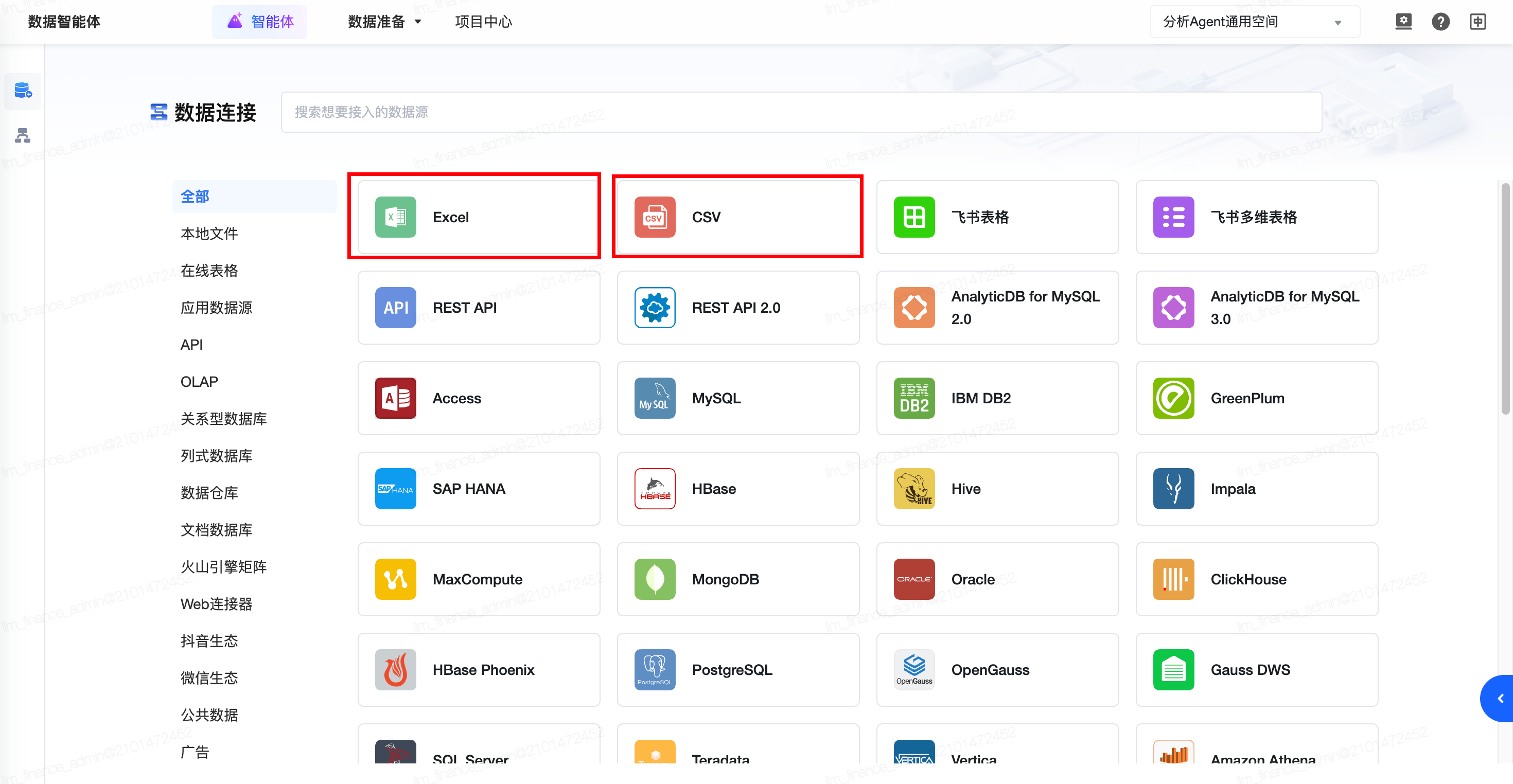Click the IBM DB2 icon
The width and height of the screenshot is (1513, 784).
coord(914,398)
